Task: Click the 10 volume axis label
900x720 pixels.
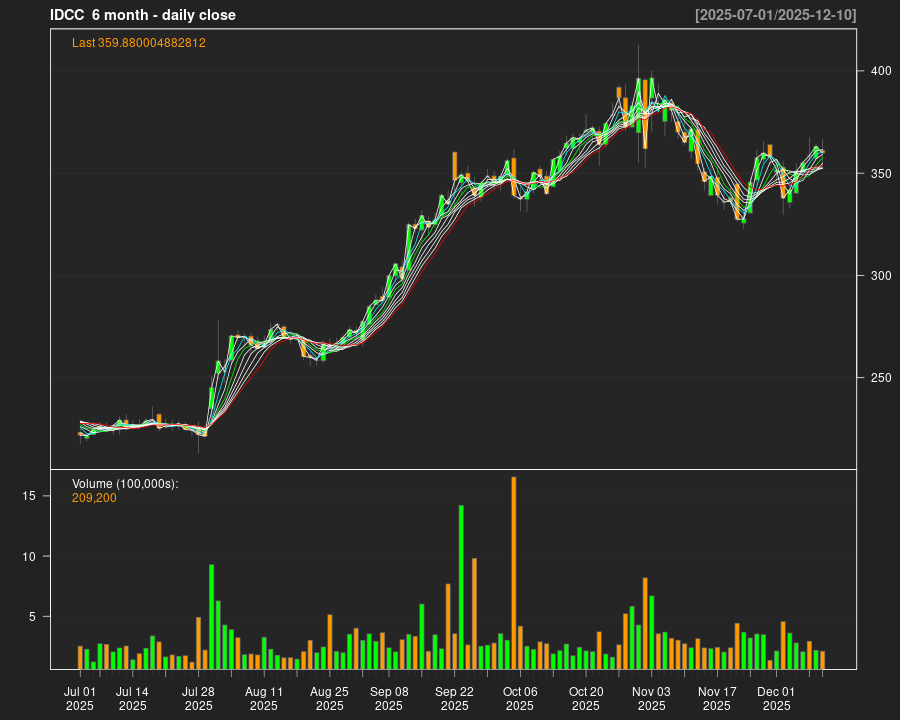Action: [x=30, y=557]
